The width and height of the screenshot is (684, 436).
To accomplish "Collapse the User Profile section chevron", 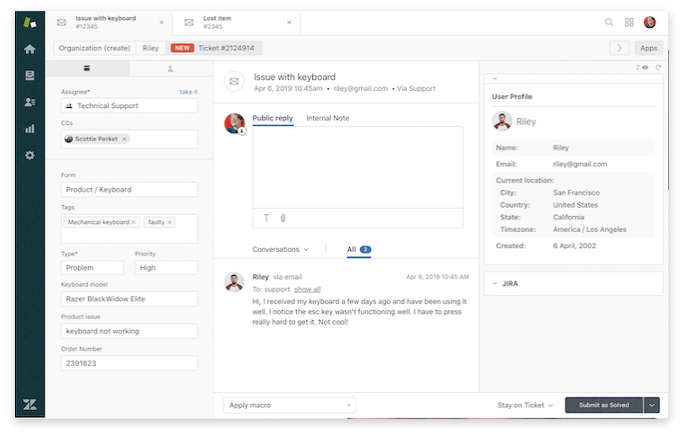I will coord(495,79).
